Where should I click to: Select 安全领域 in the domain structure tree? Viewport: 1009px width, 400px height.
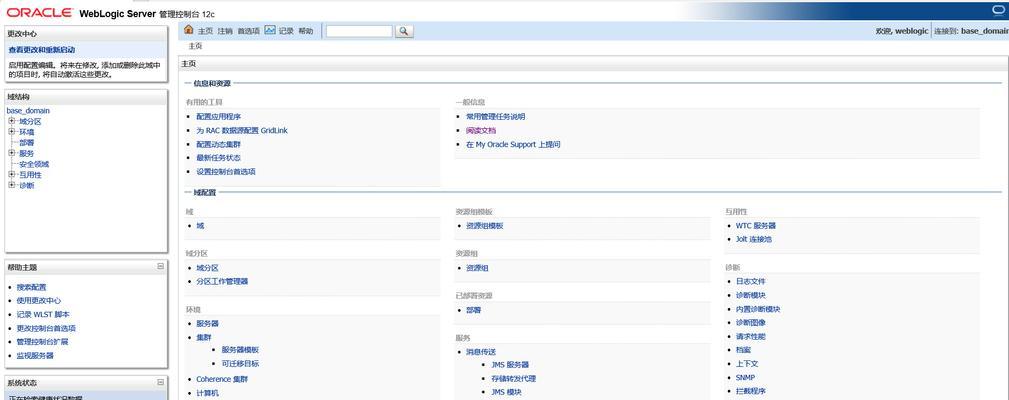34,164
